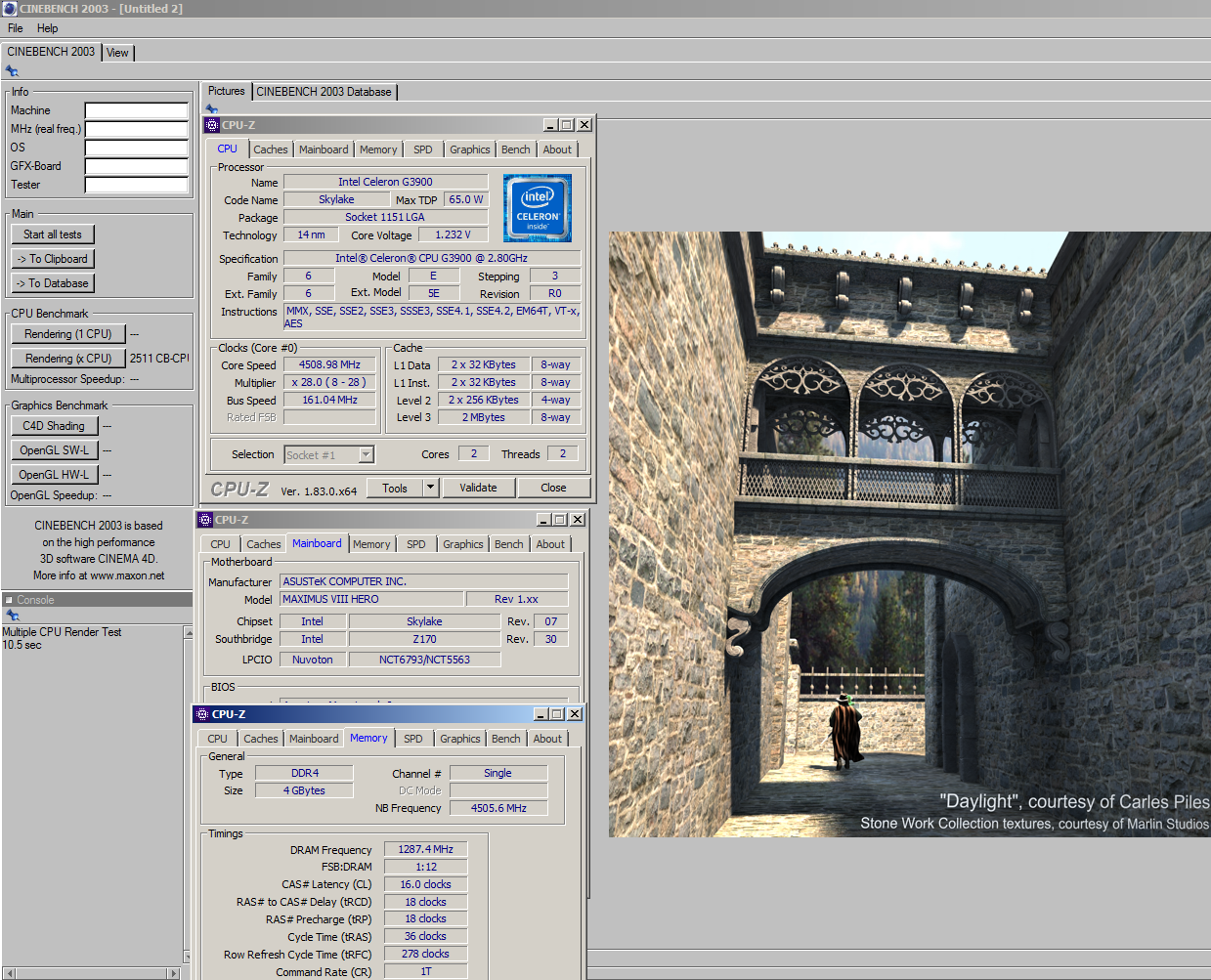The height and width of the screenshot is (980, 1211).
Task: Click the Close button in CPU-Z
Action: 553,488
